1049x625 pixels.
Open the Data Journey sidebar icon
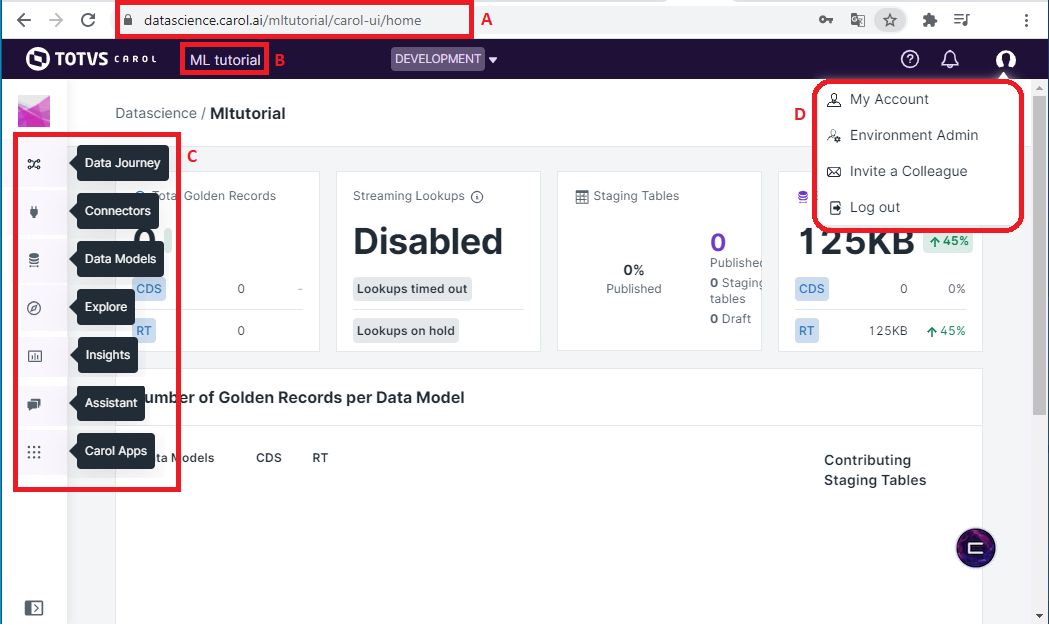(34, 164)
